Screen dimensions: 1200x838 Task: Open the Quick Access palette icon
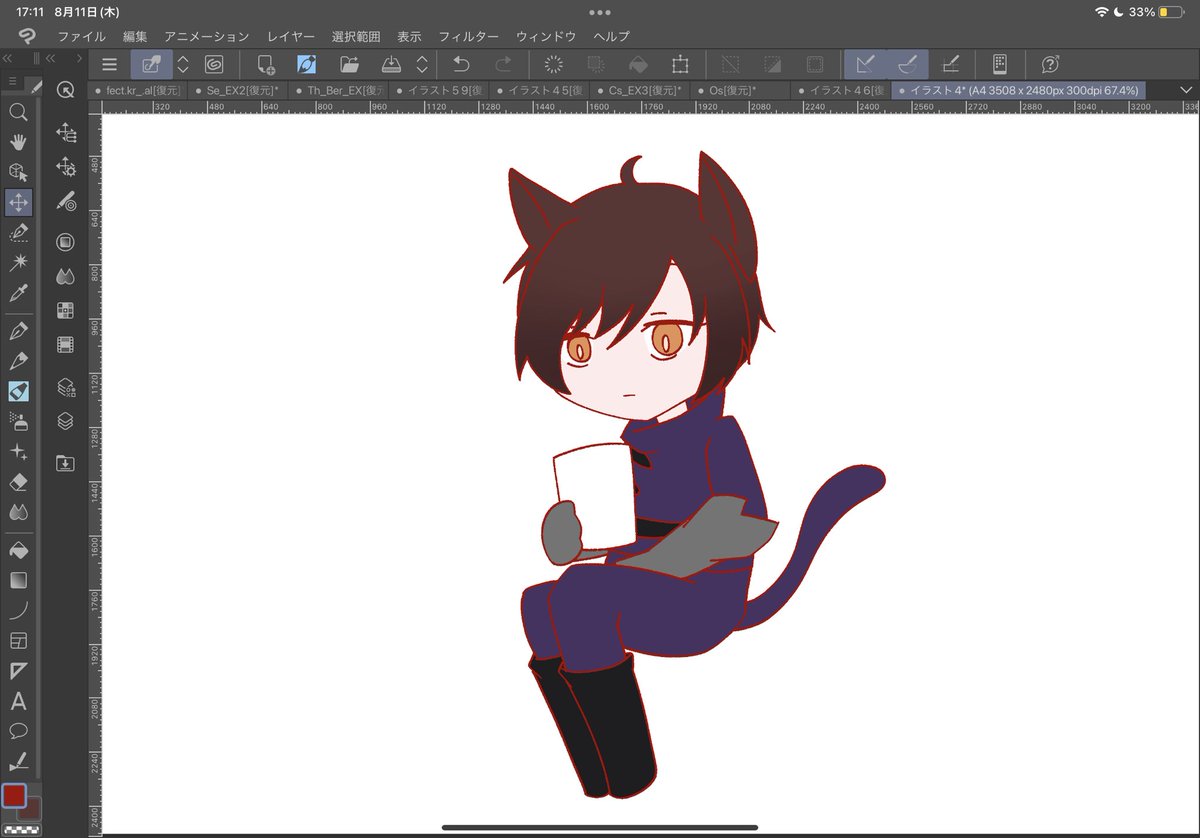tap(66, 91)
